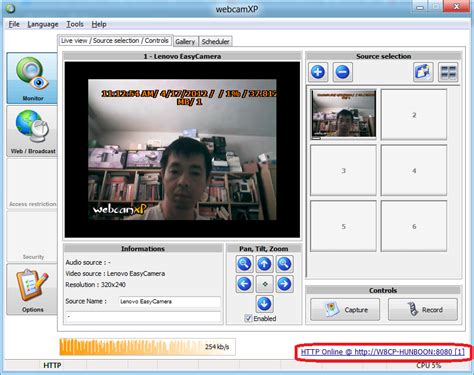Screen dimensions: 474x375
Task: Switch the source grid layout icon
Action: pyautogui.click(x=448, y=72)
